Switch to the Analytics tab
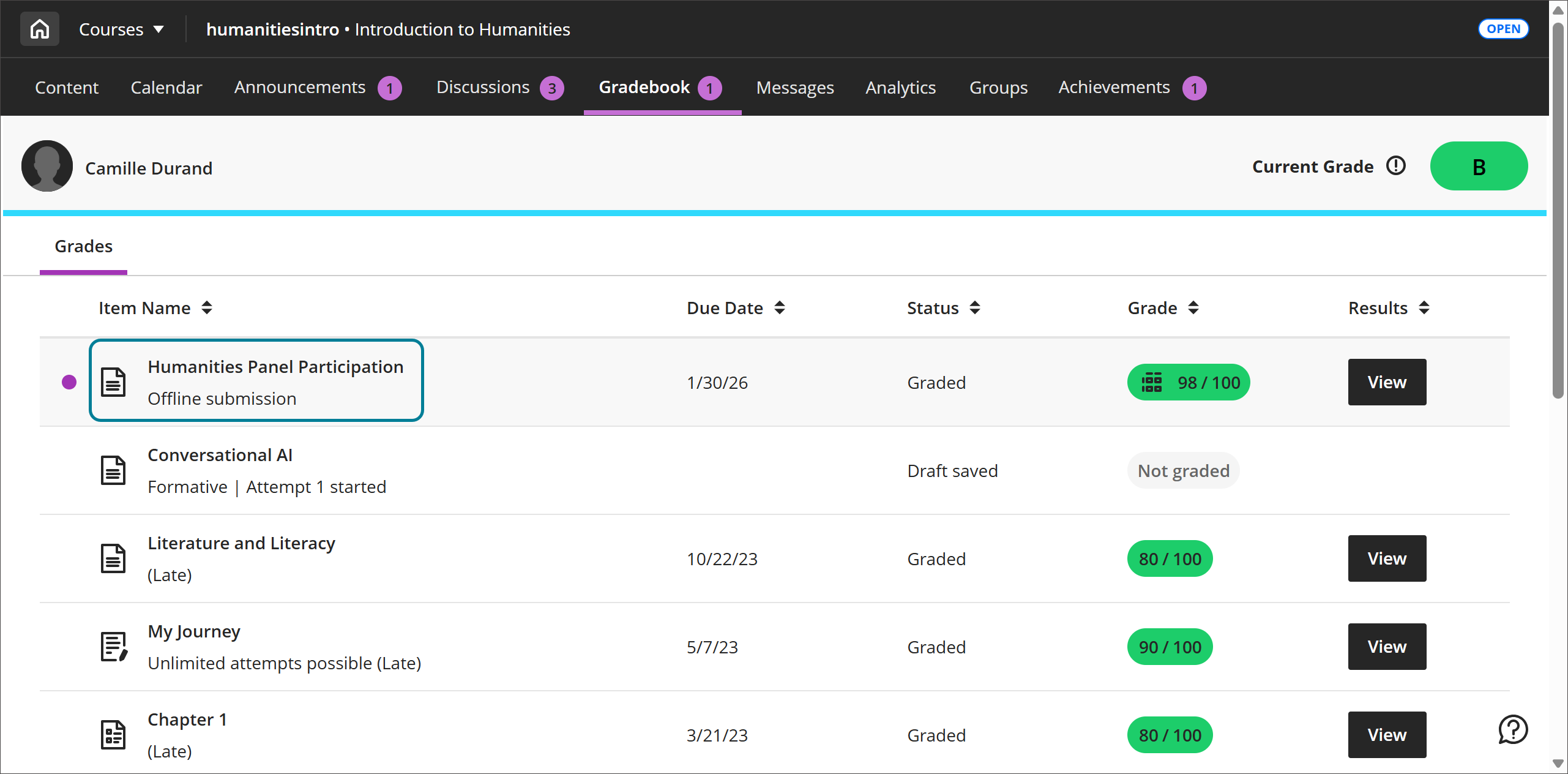 [x=900, y=88]
